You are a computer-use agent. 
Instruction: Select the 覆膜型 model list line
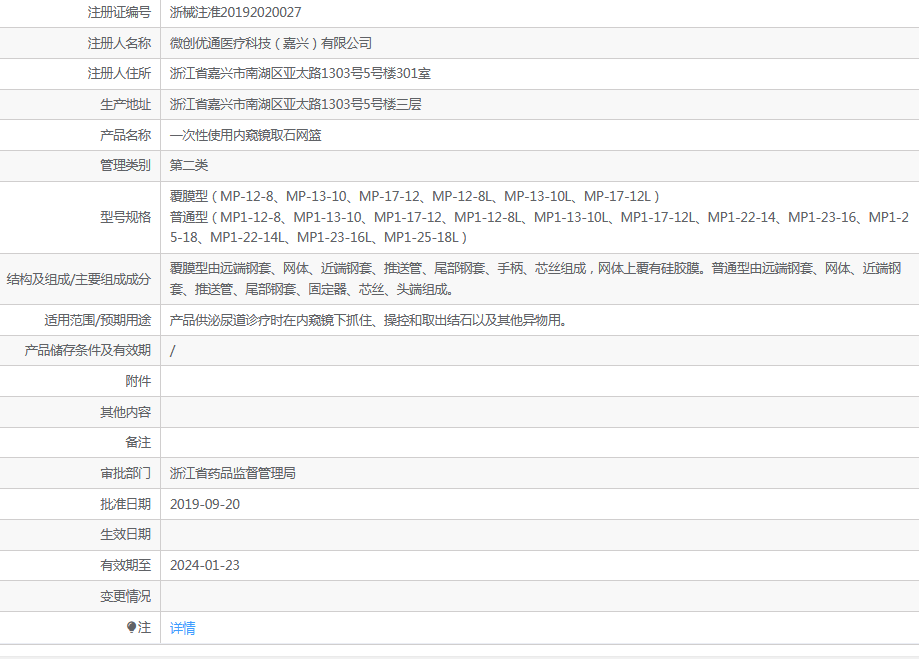415,196
